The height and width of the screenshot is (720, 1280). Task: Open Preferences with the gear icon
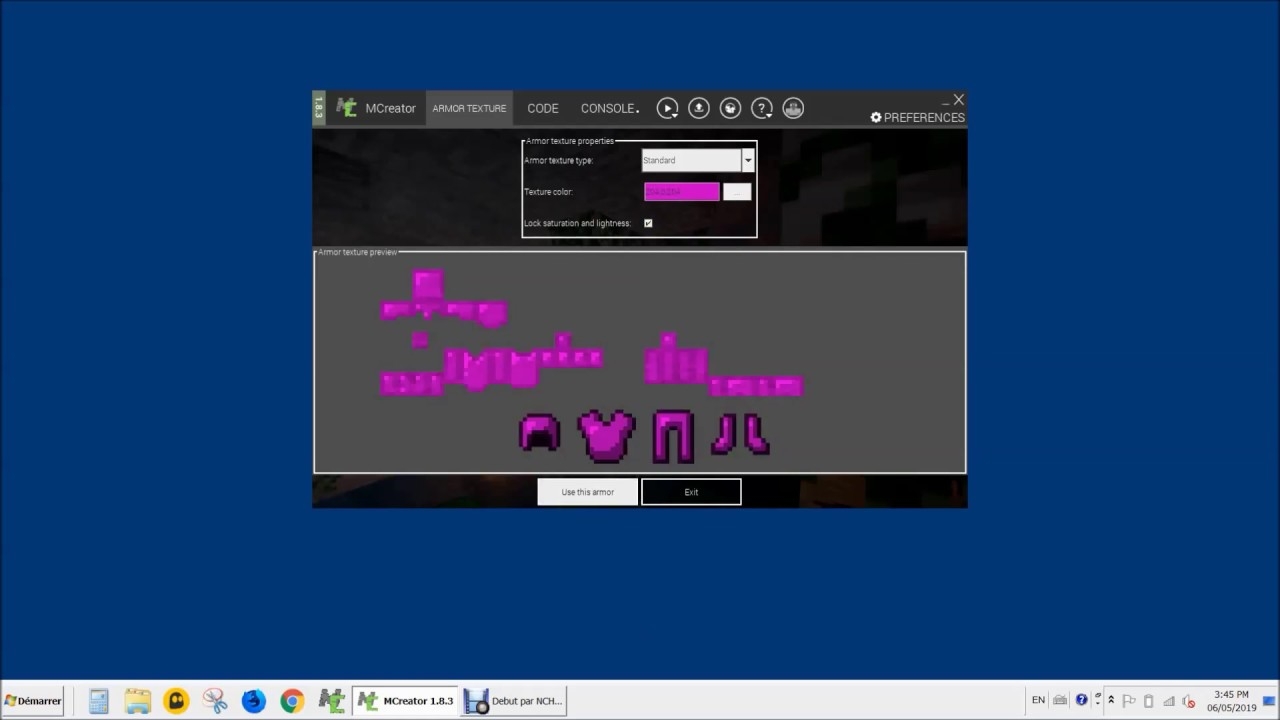point(876,117)
